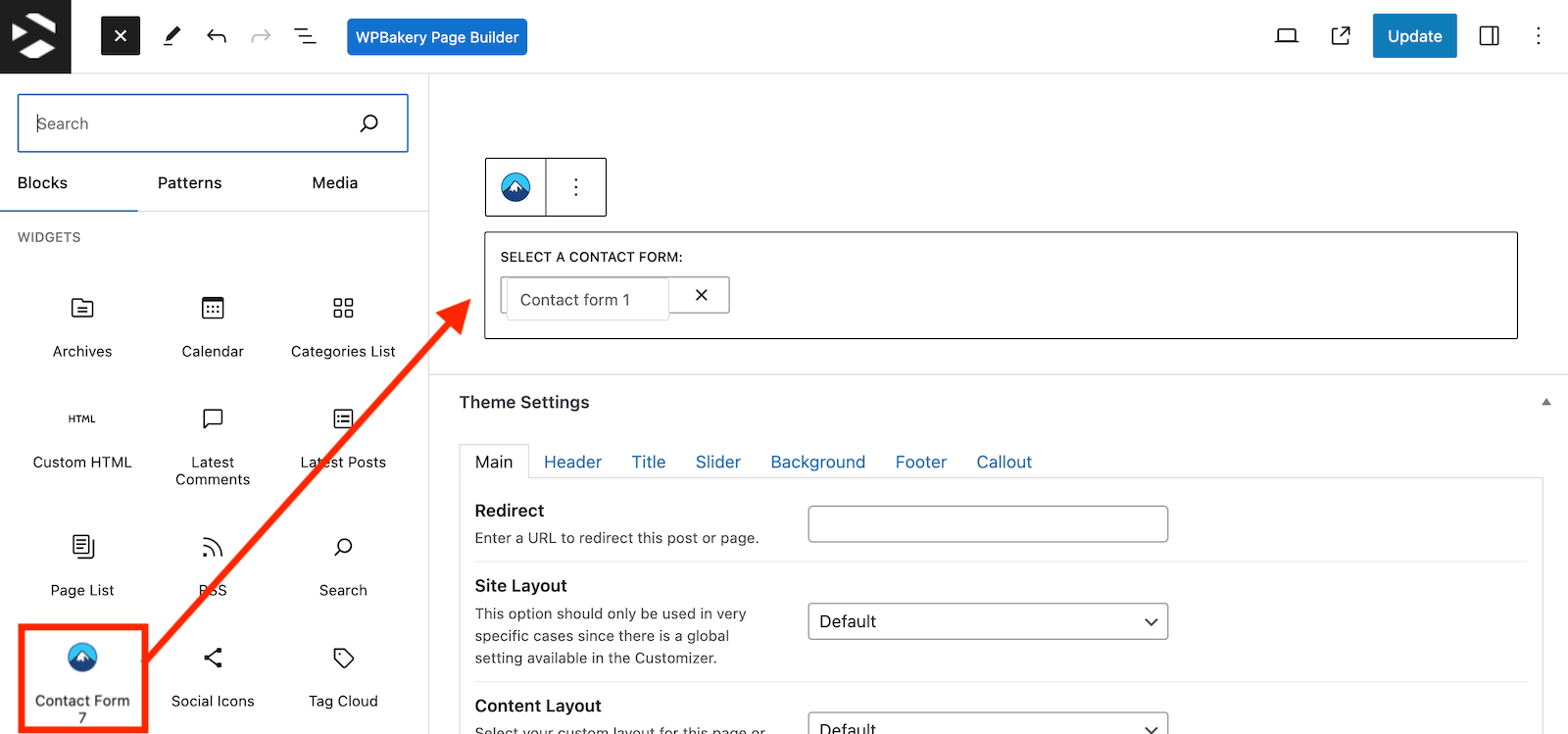Open Footer theme settings tab
This screenshot has height=734, width=1568.
(x=921, y=462)
